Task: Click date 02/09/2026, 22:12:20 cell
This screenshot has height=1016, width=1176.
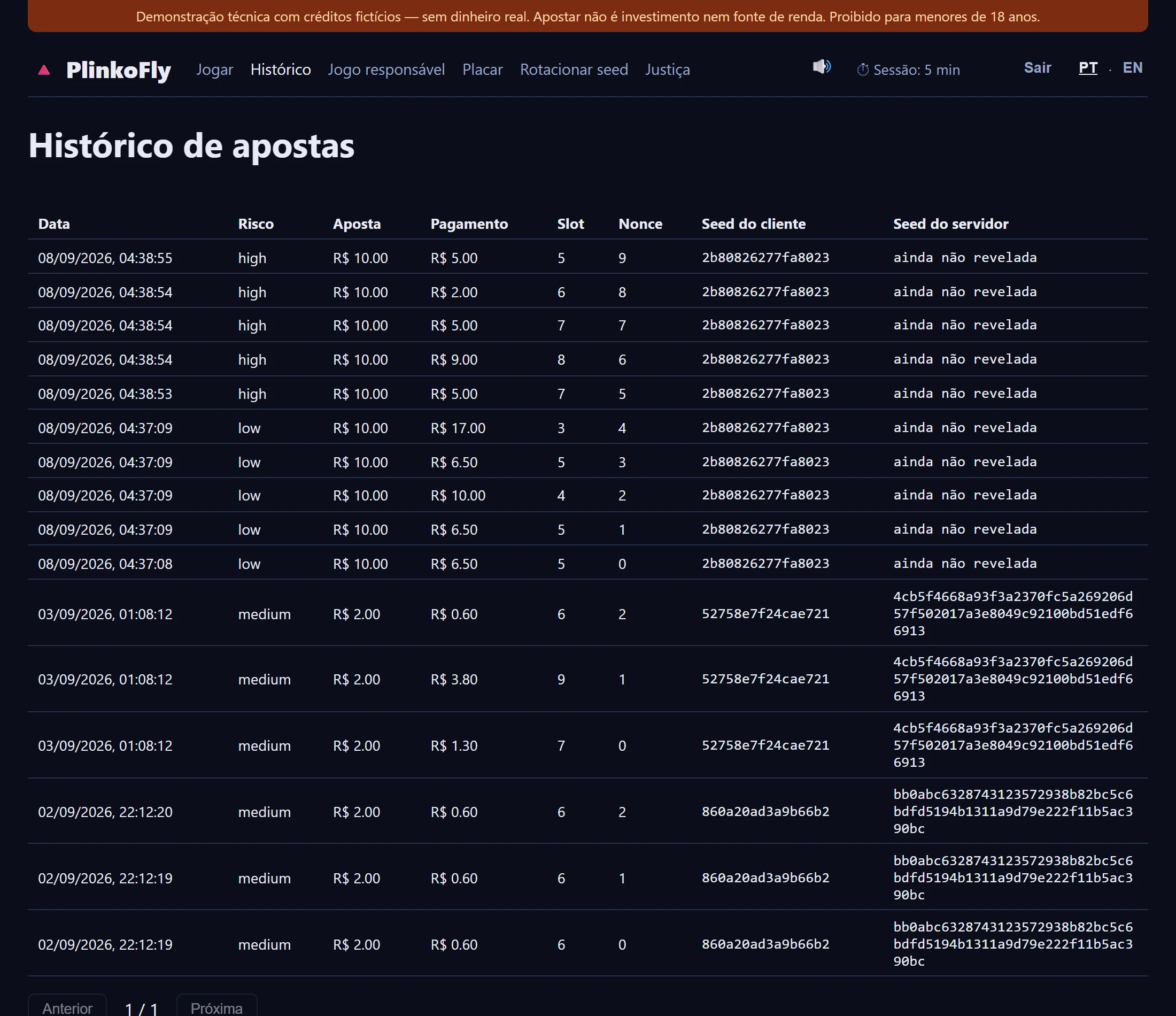Action: click(105, 812)
